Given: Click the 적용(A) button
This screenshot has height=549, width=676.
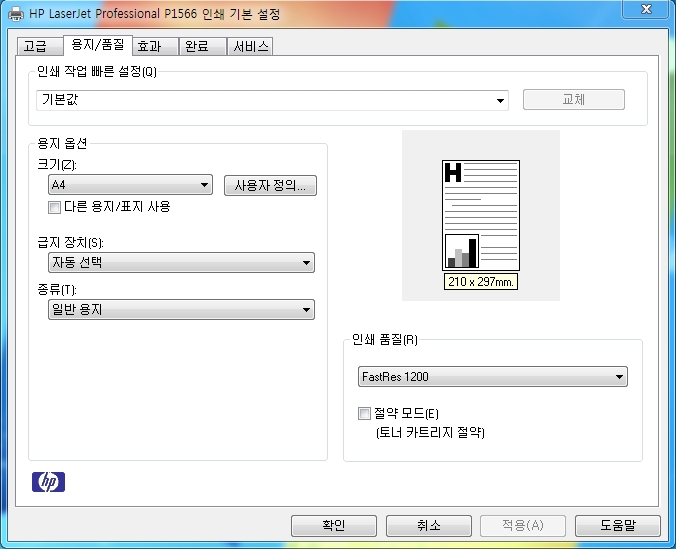Looking at the screenshot, I should coord(523,525).
